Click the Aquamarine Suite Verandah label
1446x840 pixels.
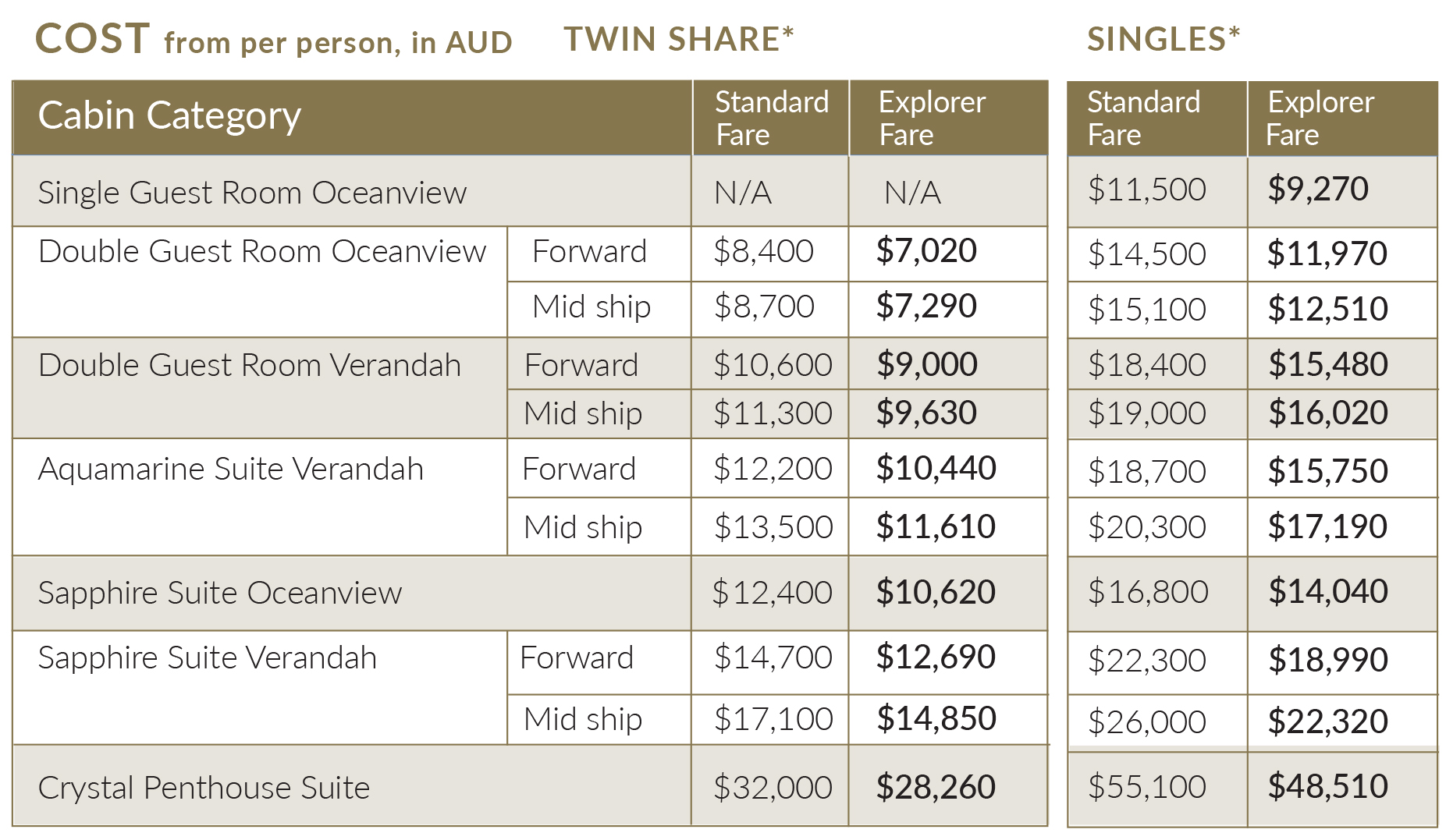[x=231, y=469]
